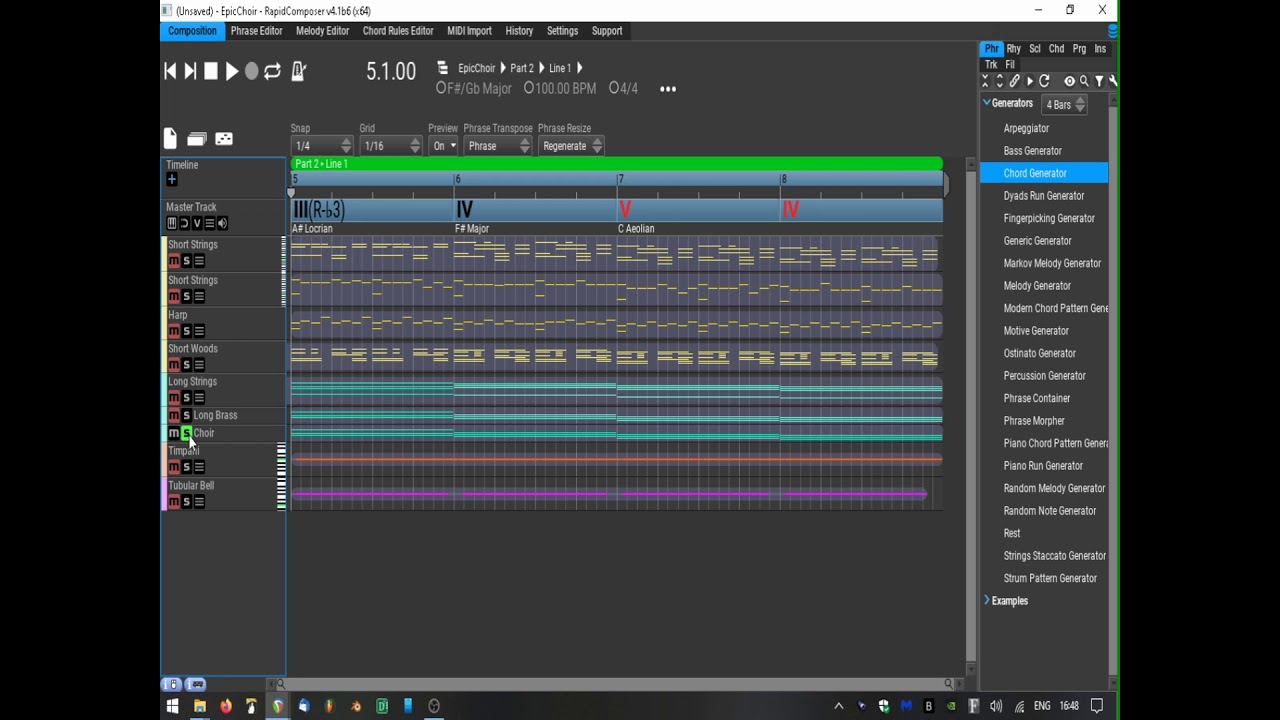This screenshot has height=720, width=1280.
Task: Toggle the metronome
Action: [298, 71]
